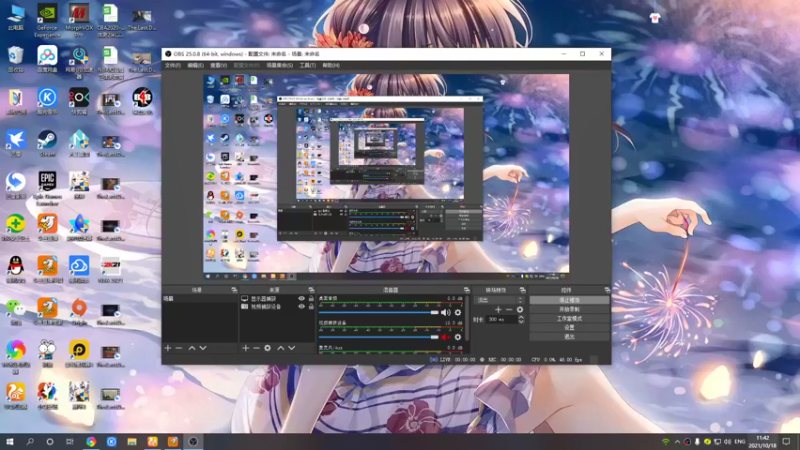800x450 pixels.
Task: Open the Origin desktop shortcut
Action: [79, 311]
